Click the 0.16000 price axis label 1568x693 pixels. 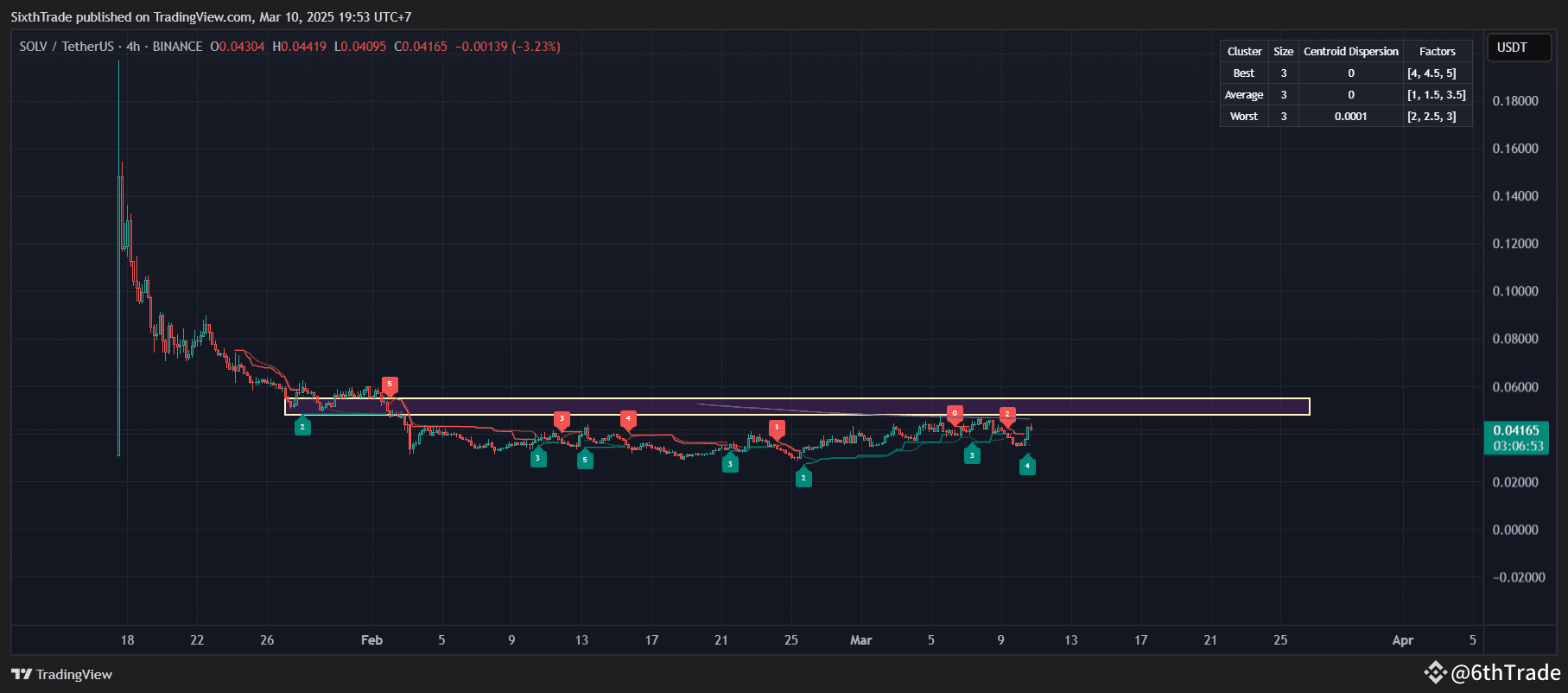coord(1515,149)
